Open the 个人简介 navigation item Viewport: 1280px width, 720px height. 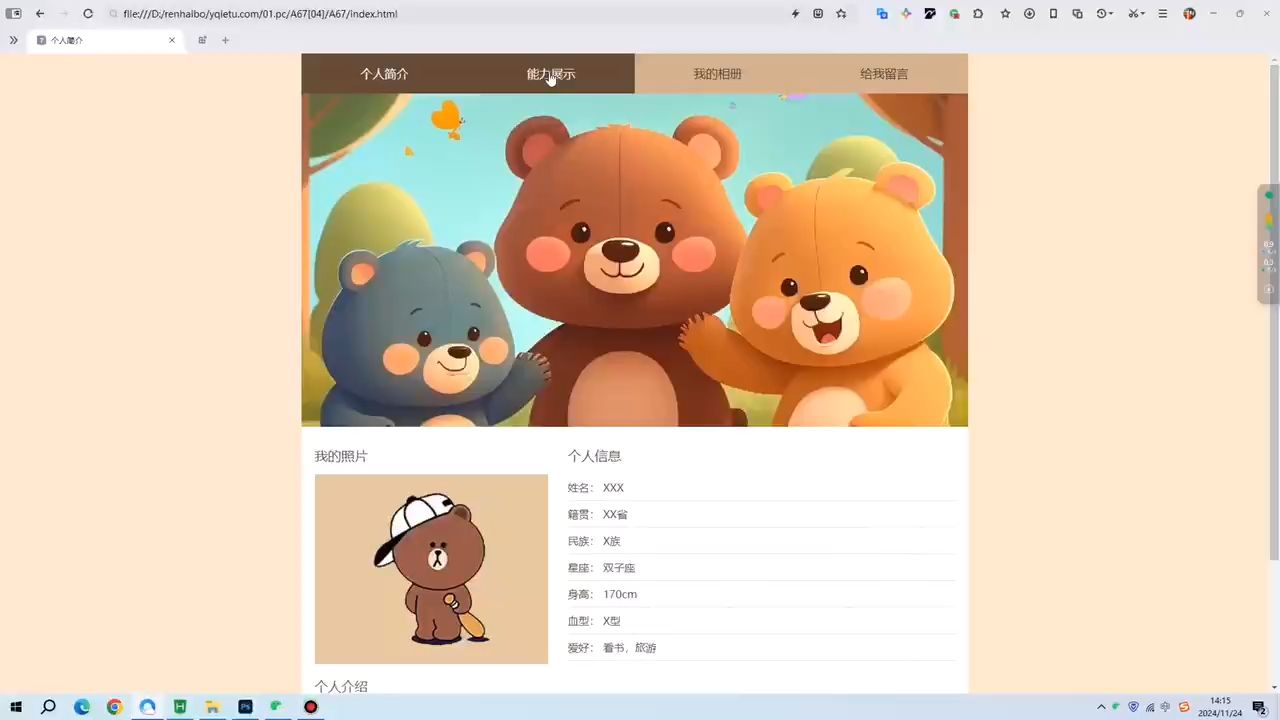tap(384, 74)
